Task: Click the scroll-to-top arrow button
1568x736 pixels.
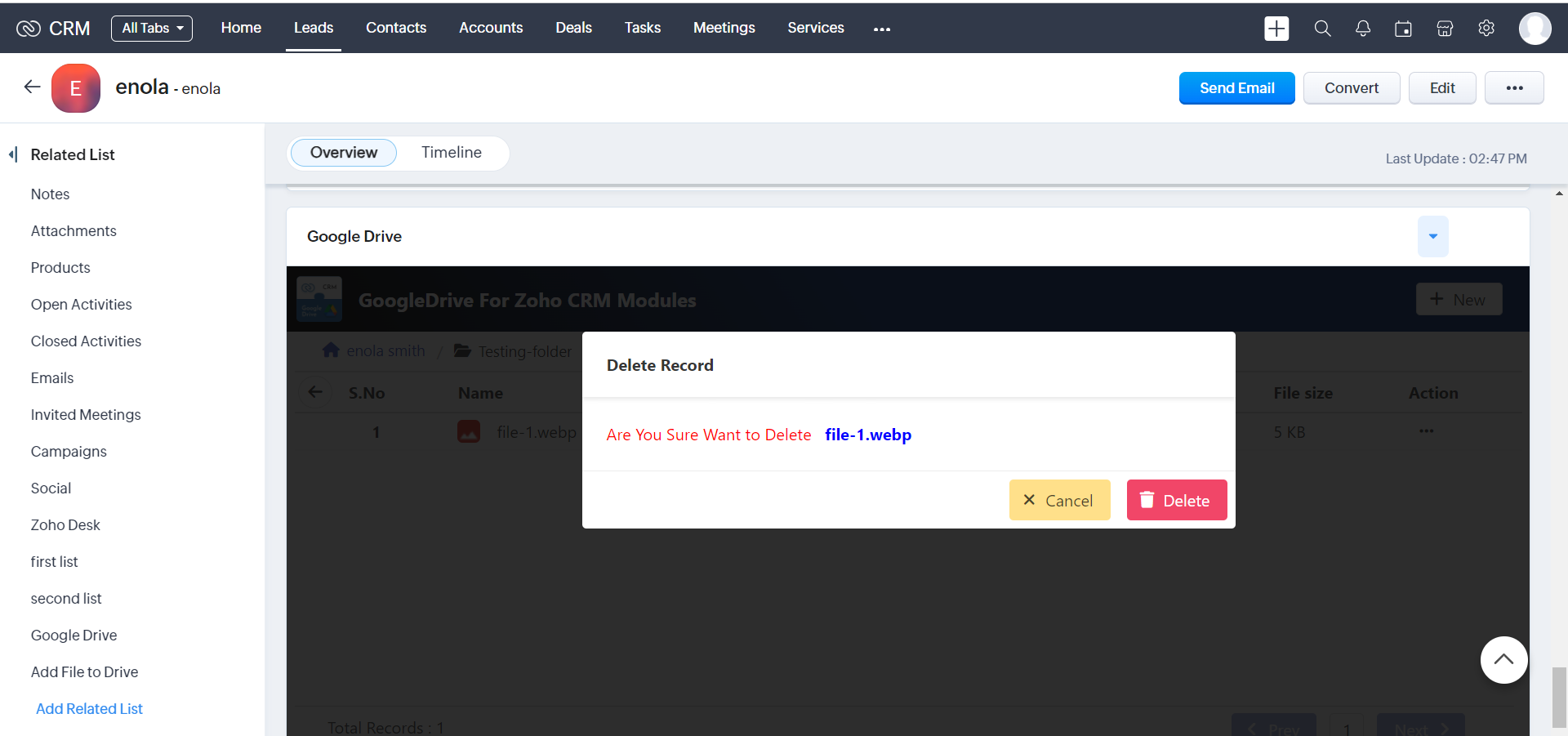Action: coord(1503,660)
